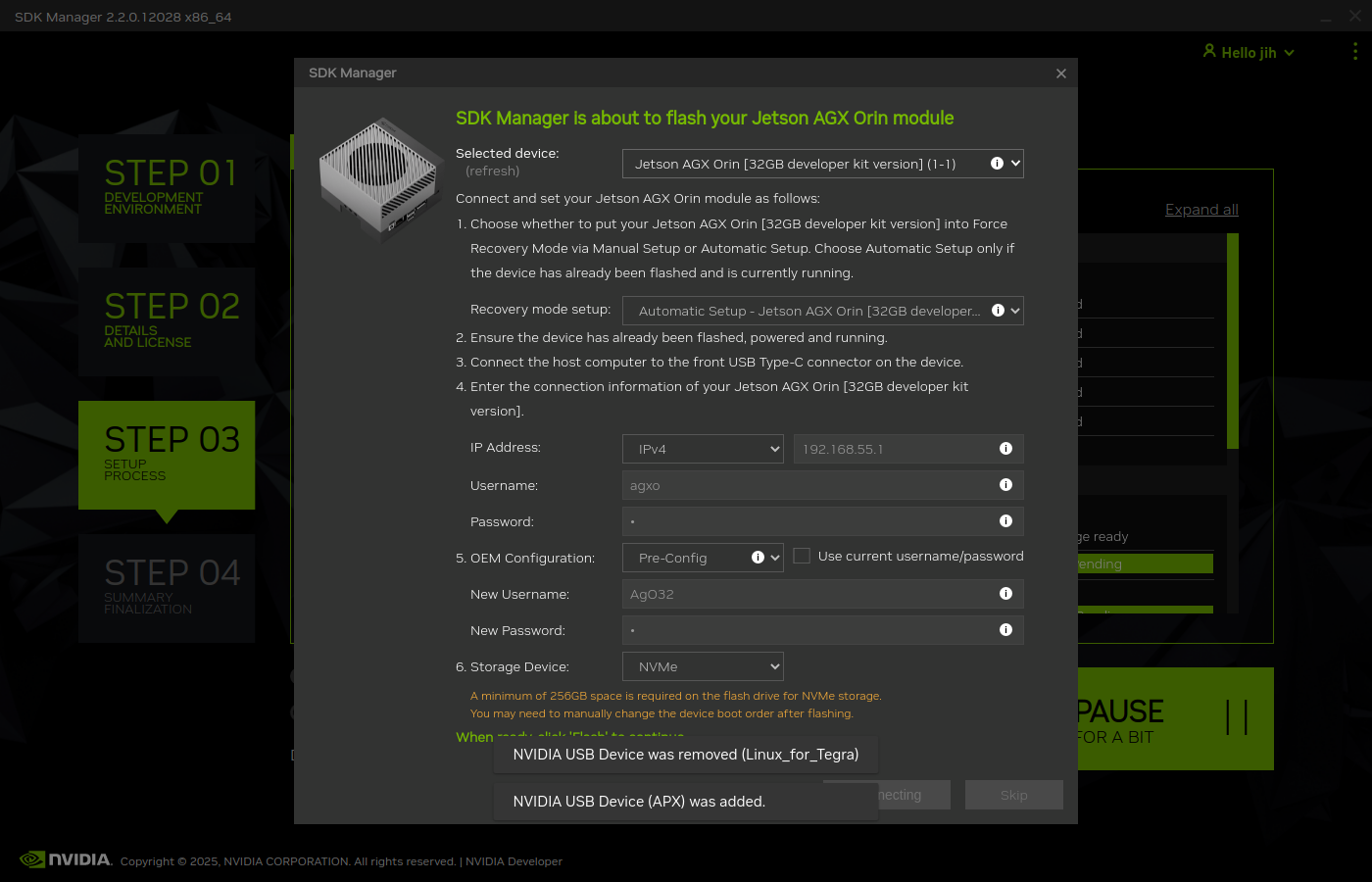Click info icon in Password field
The image size is (1372, 882).
(x=1005, y=521)
